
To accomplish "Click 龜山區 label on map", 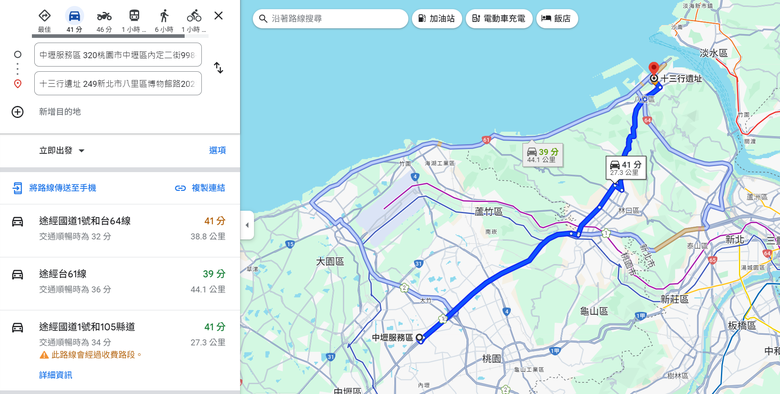I will point(594,311).
